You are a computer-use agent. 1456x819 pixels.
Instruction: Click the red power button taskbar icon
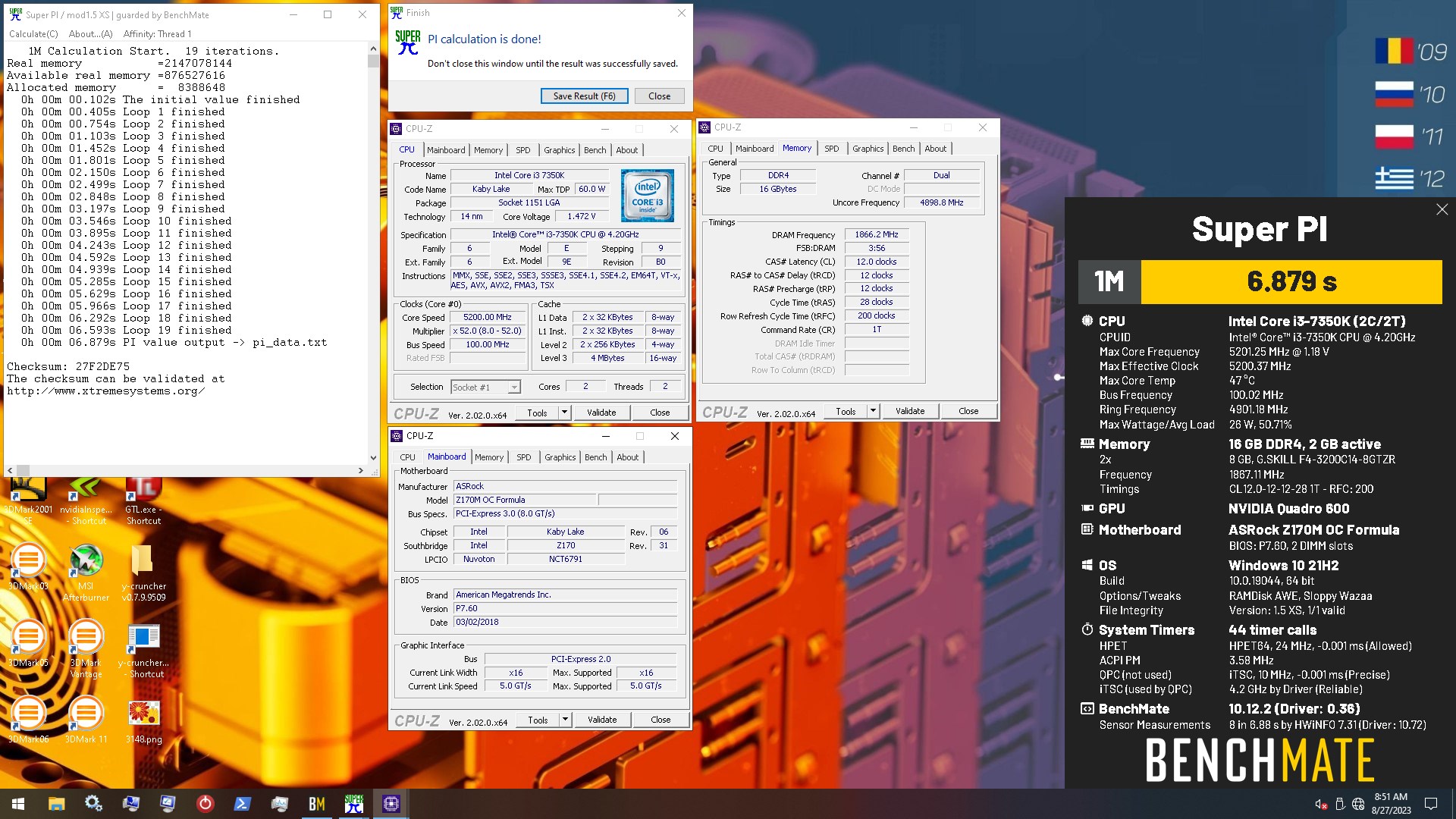(x=205, y=804)
